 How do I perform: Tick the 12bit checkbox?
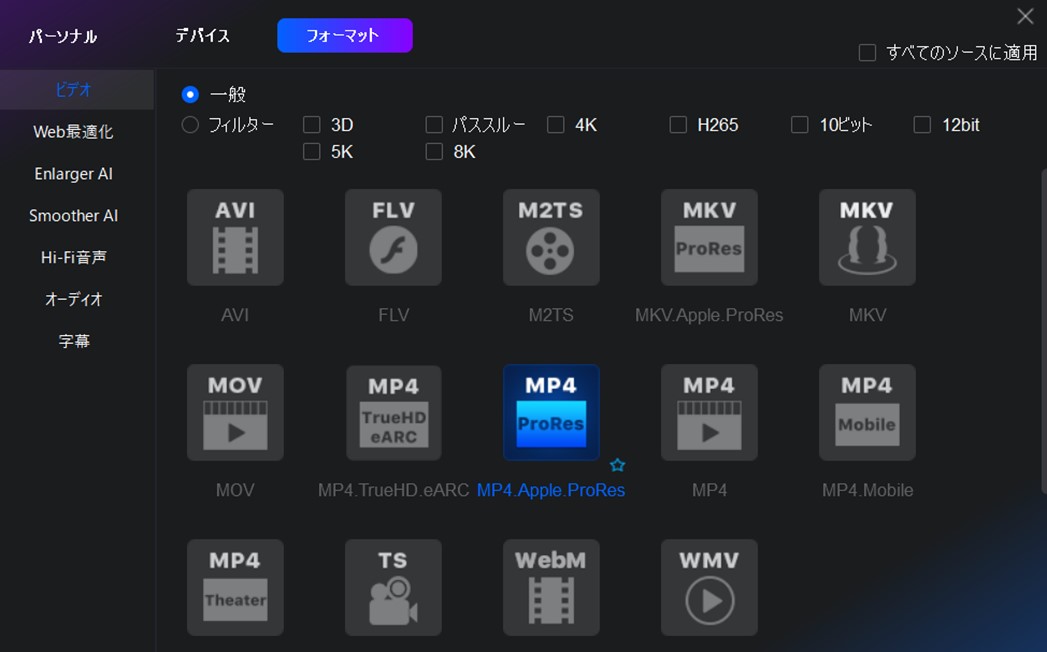click(x=922, y=125)
